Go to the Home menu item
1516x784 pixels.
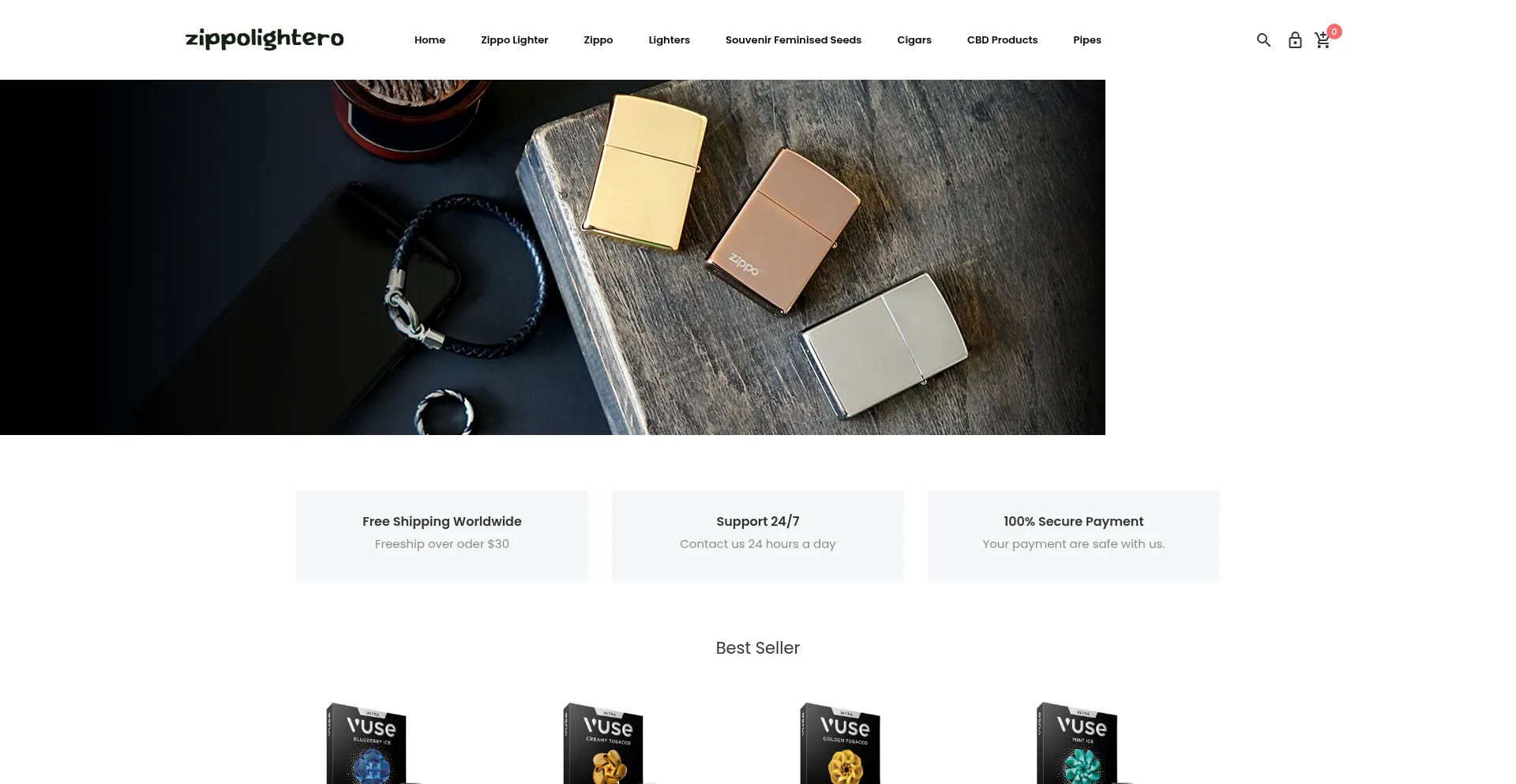(430, 40)
